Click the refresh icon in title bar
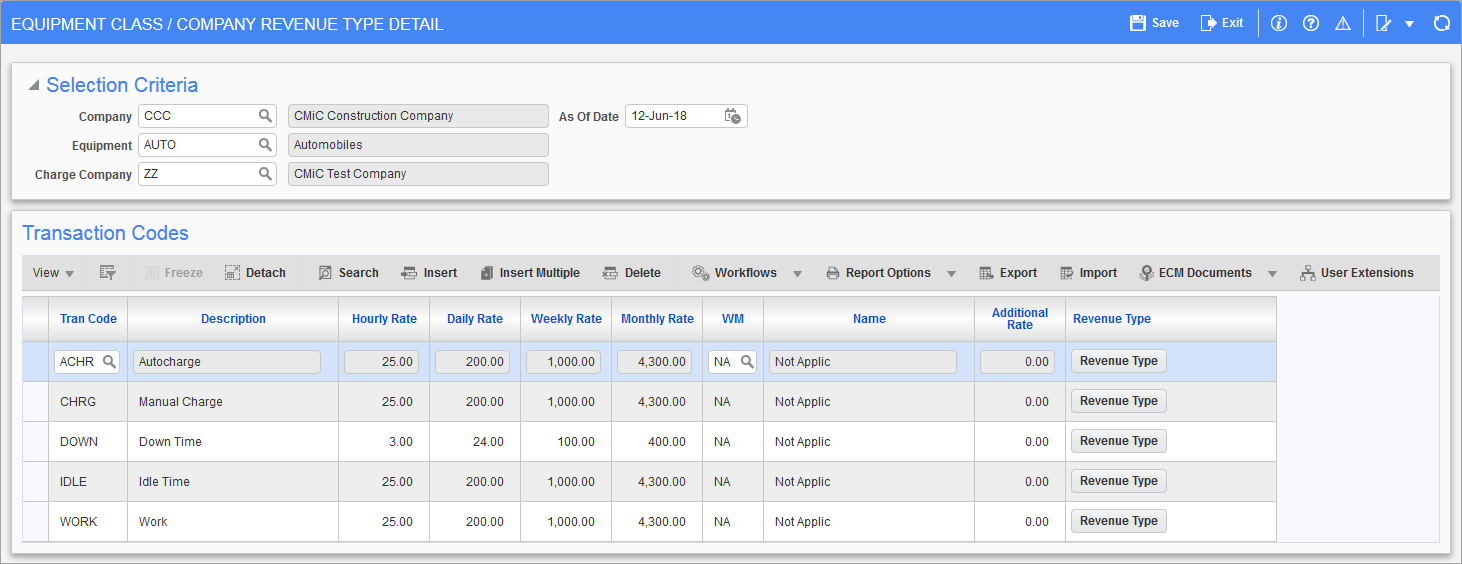Viewport: 1462px width, 564px height. coord(1441,23)
